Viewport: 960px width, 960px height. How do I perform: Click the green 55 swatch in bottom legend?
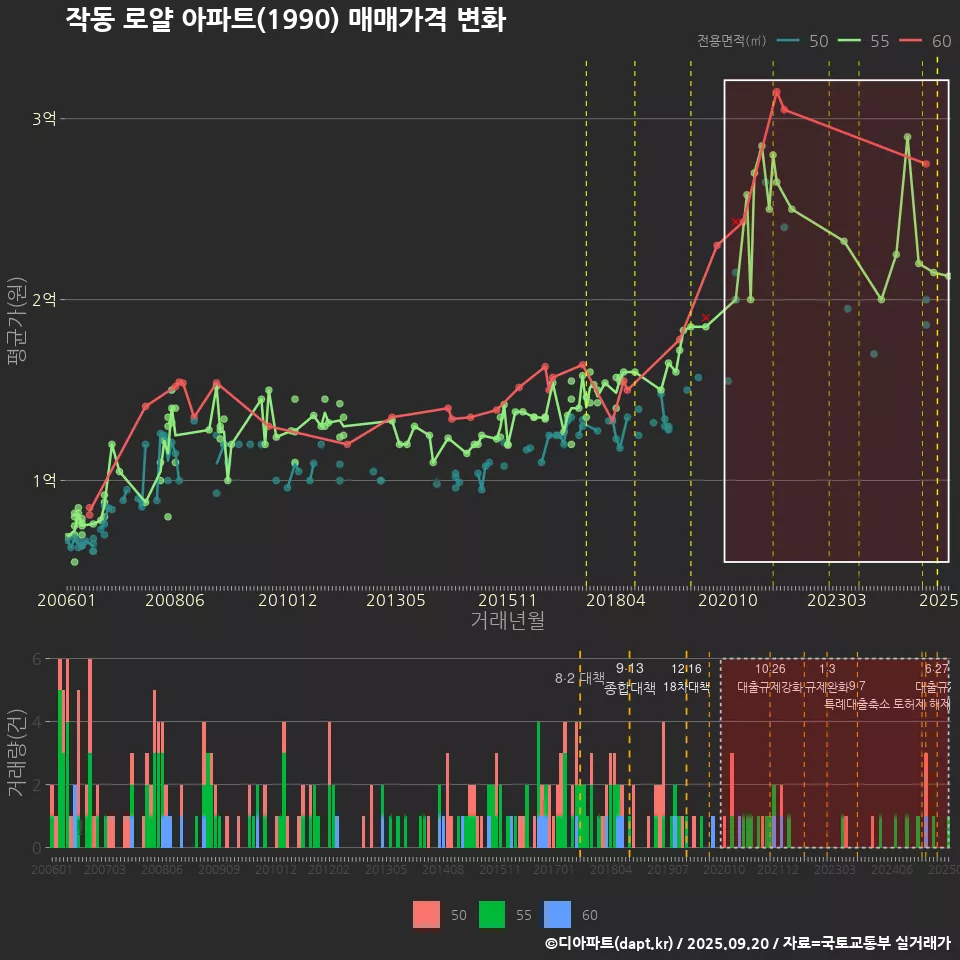pyautogui.click(x=492, y=914)
